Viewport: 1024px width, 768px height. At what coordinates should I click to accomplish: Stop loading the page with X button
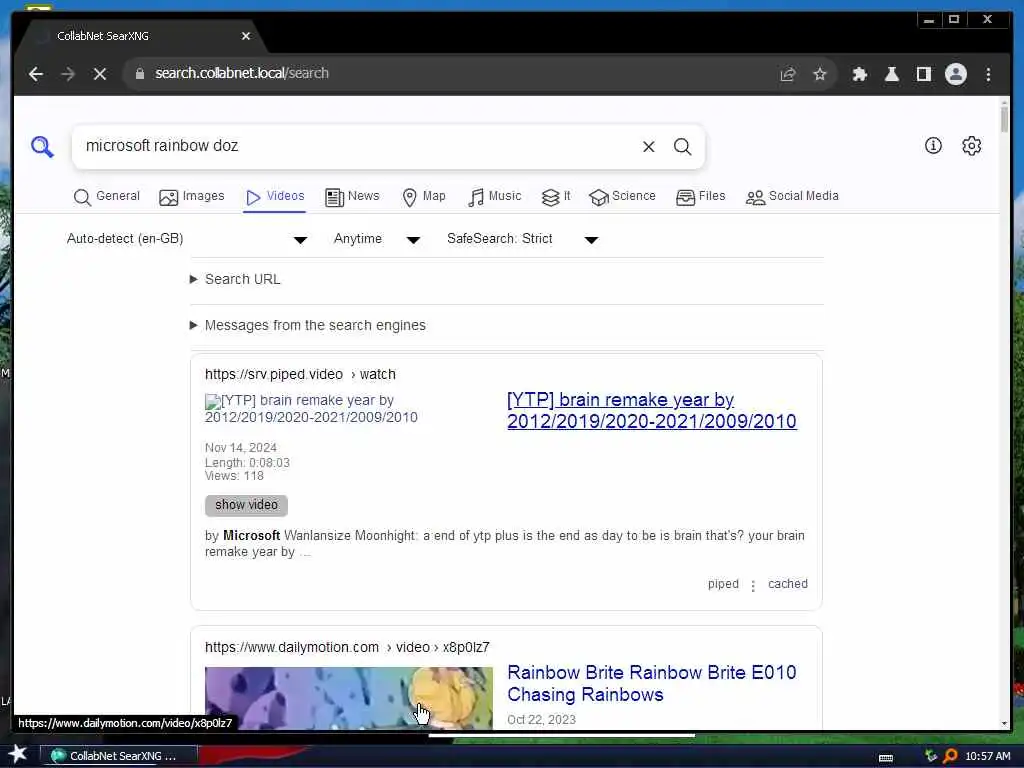100,74
